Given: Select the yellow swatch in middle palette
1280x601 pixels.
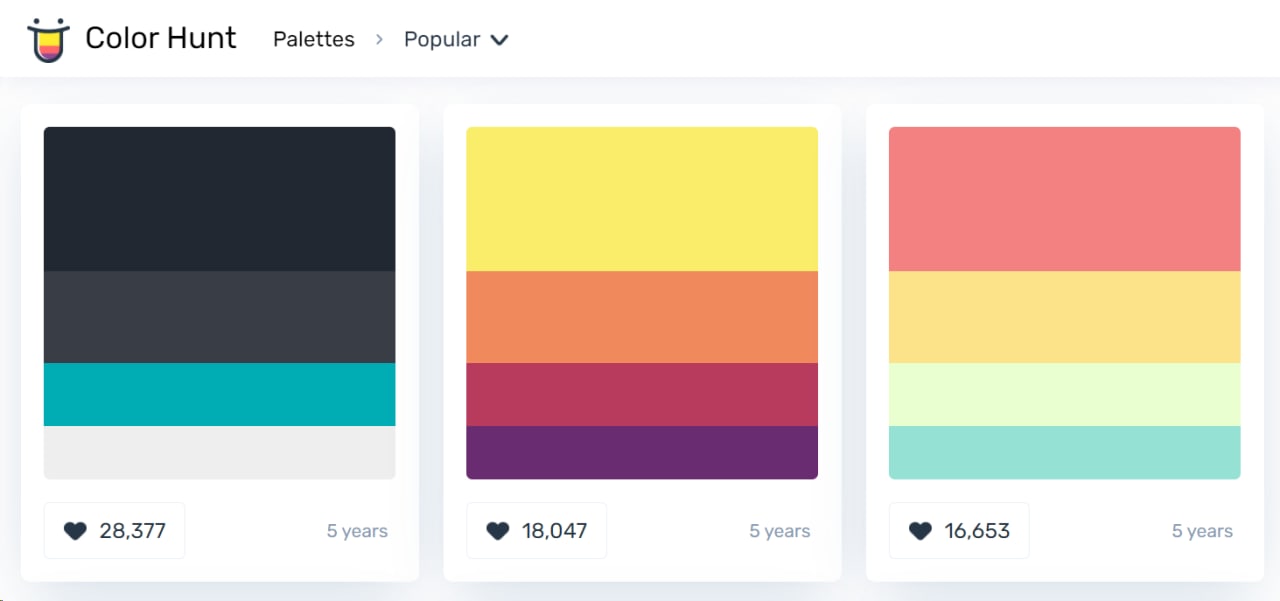Looking at the screenshot, I should coord(642,198).
